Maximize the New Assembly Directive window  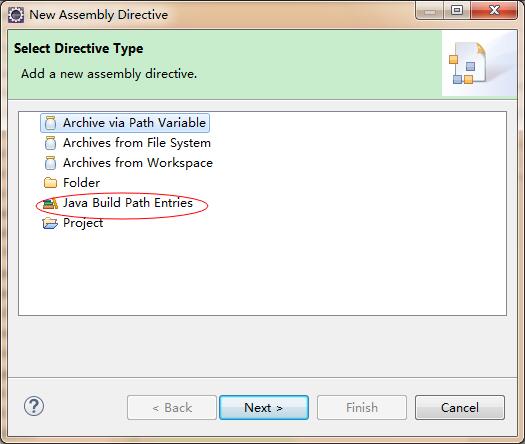[457, 10]
